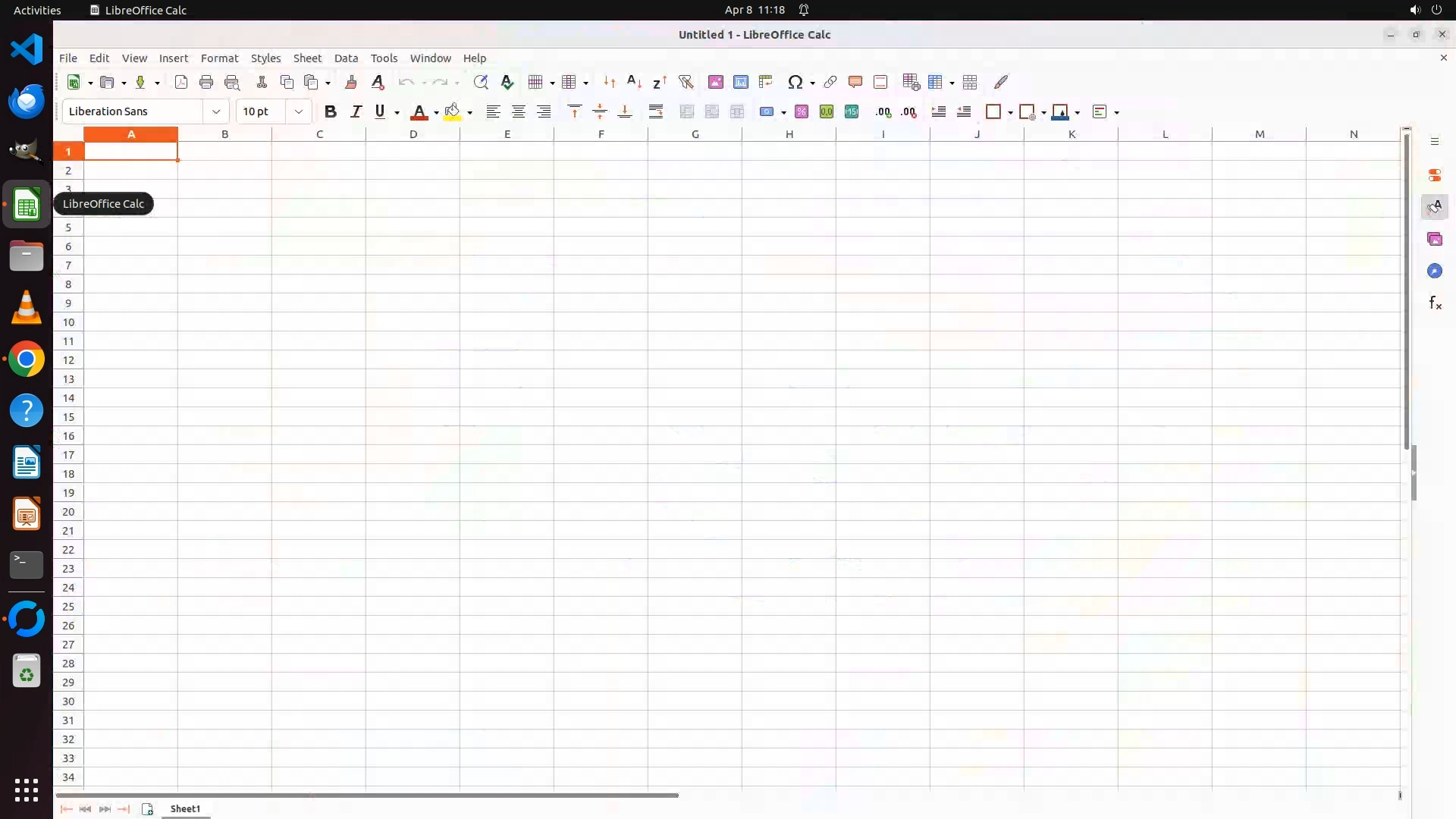The height and width of the screenshot is (819, 1456).
Task: Toggle Italic formatting
Action: click(x=356, y=111)
